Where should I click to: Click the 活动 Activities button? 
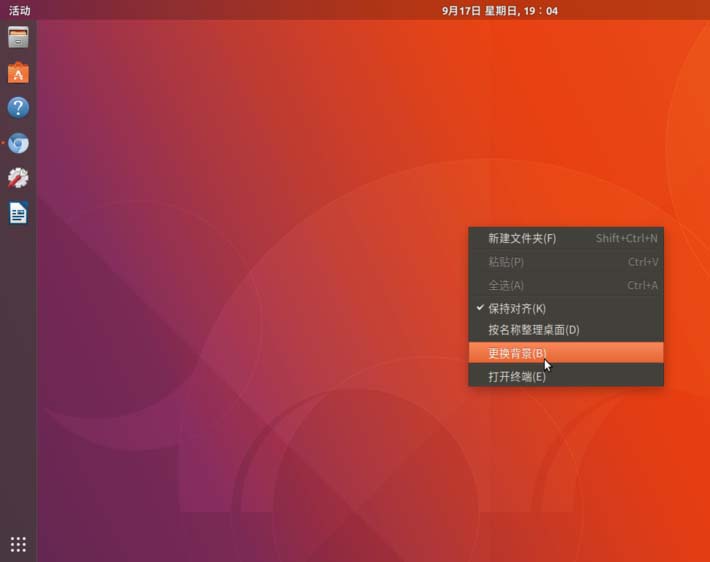coord(19,10)
